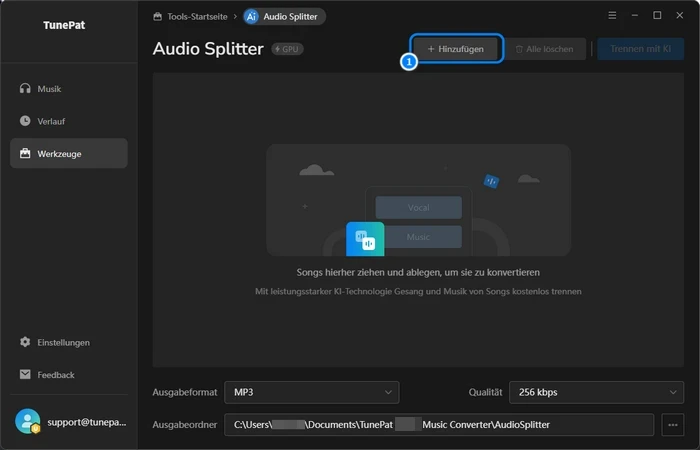Maximize the TunePat window
Viewport: 700px width, 450px height.
coord(657,16)
